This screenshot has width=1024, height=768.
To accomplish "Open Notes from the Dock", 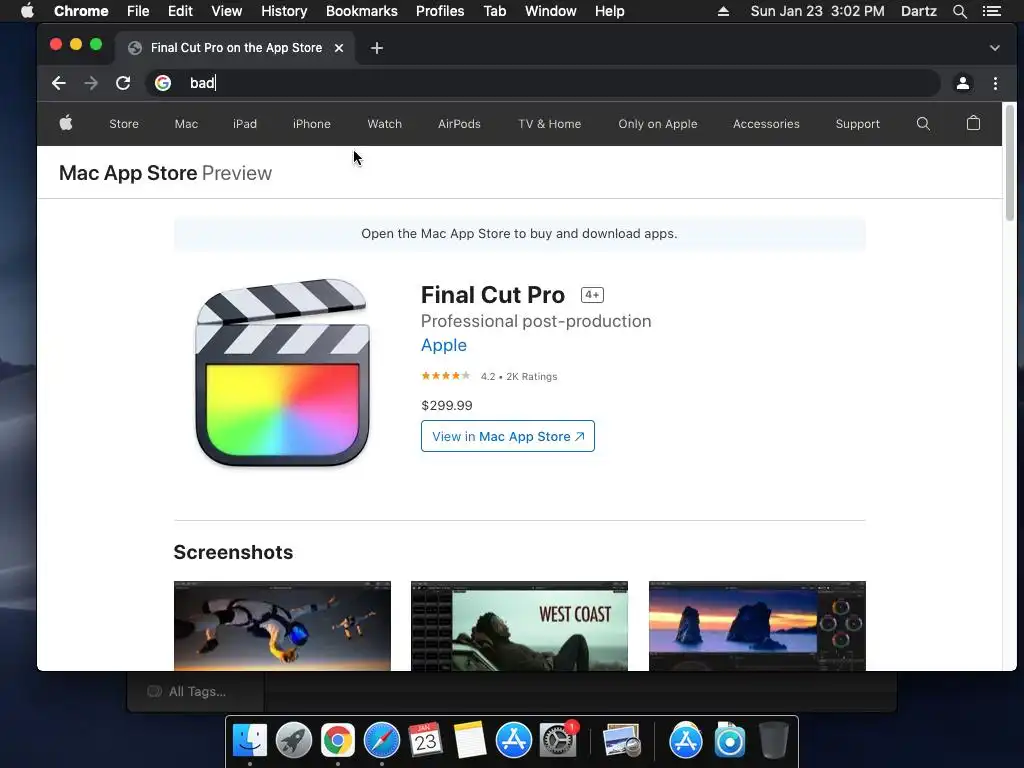I will (469, 740).
